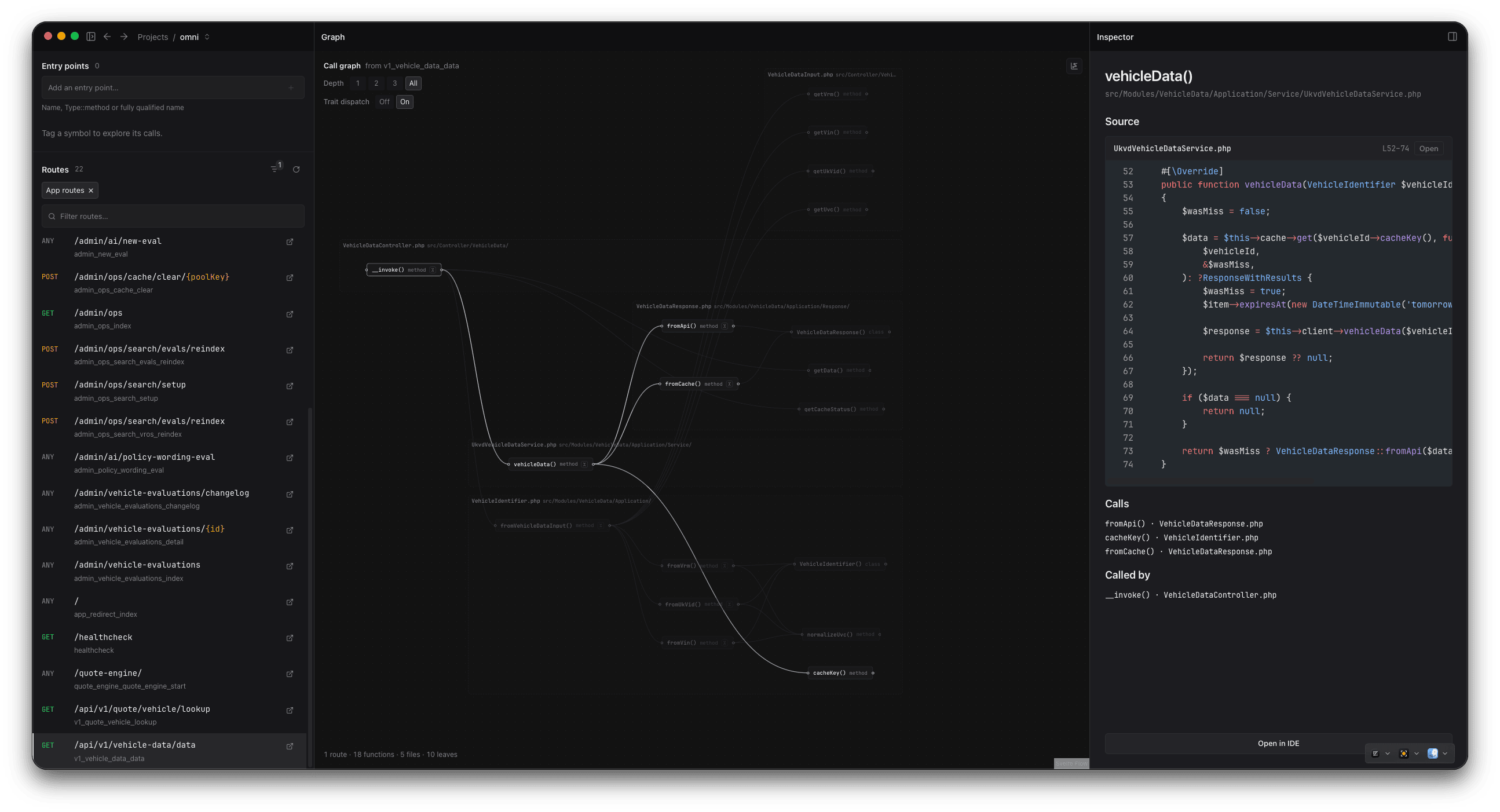The height and width of the screenshot is (812, 1500).
Task: Open the routes filter icon with badge
Action: click(276, 169)
